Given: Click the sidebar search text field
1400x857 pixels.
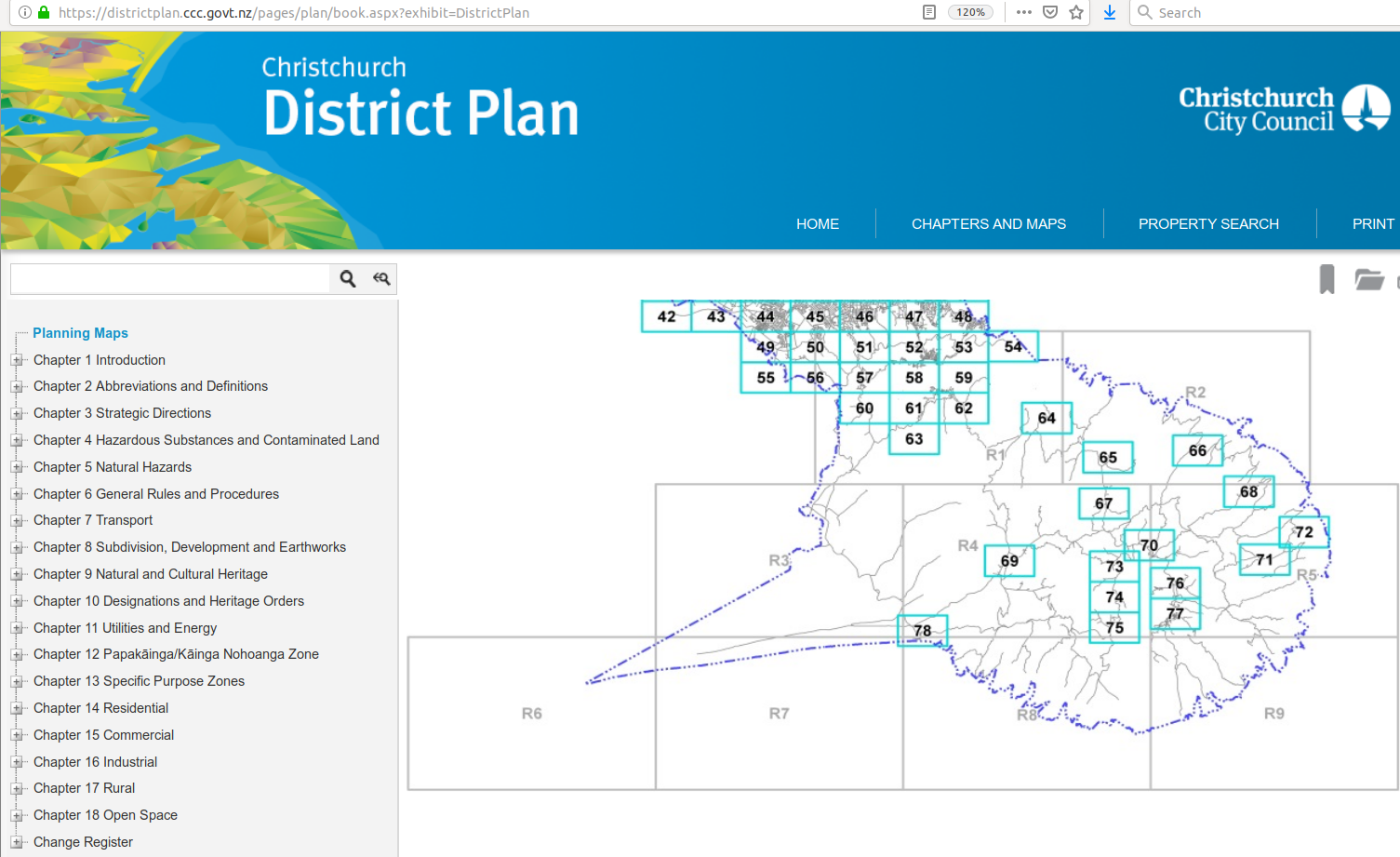Looking at the screenshot, I should [170, 278].
